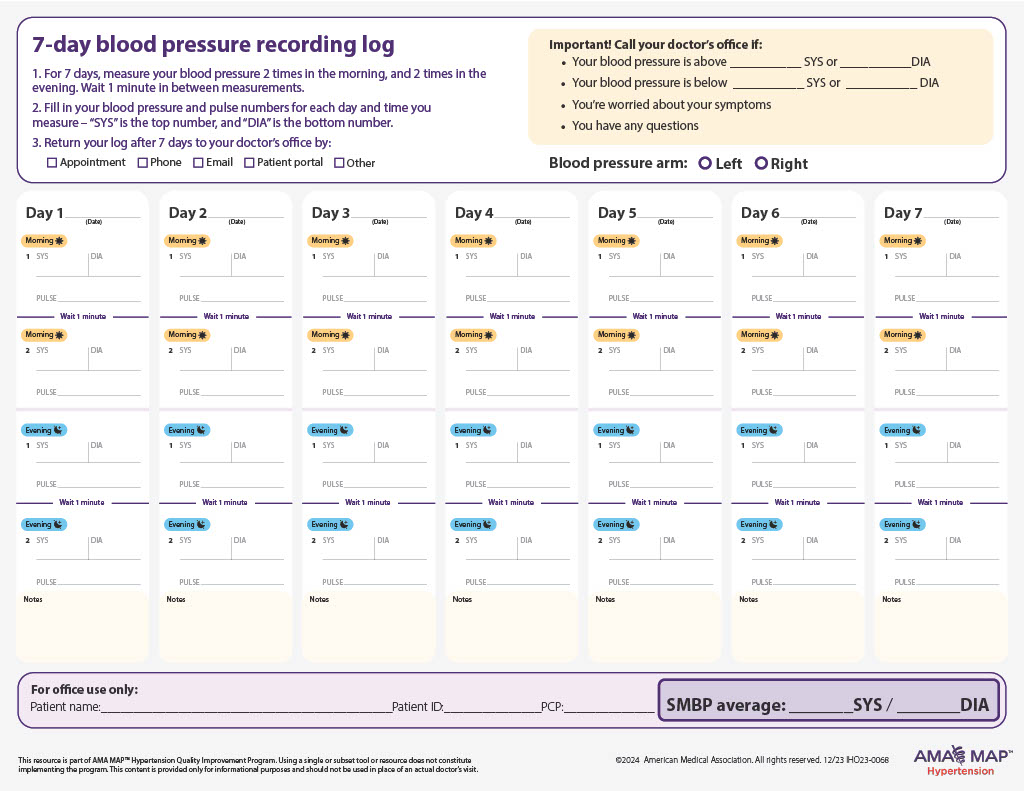
Task: Mark the Other checkbox
Action: (x=339, y=163)
